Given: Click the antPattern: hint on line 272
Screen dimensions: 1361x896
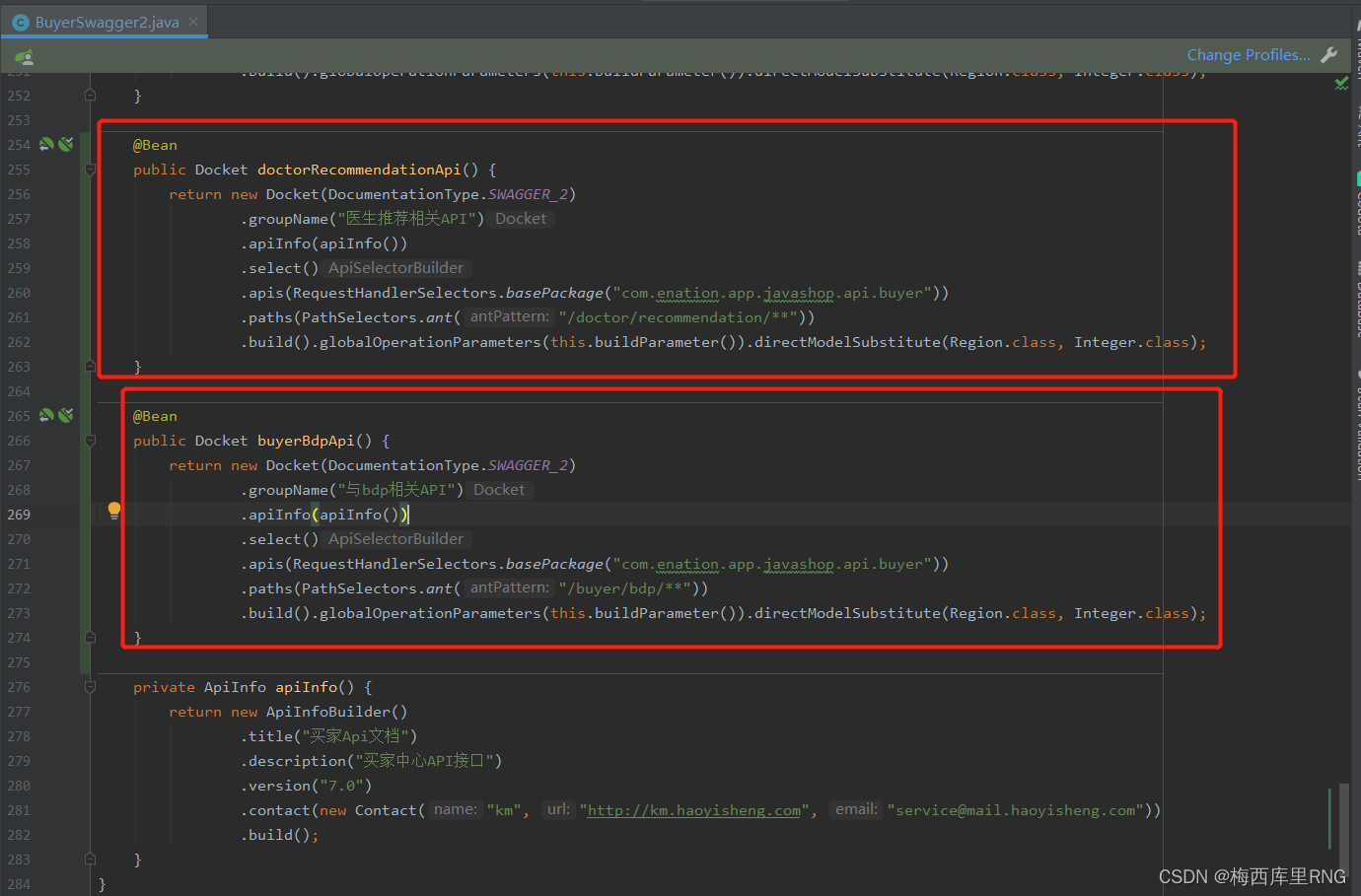Looking at the screenshot, I should (x=510, y=588).
